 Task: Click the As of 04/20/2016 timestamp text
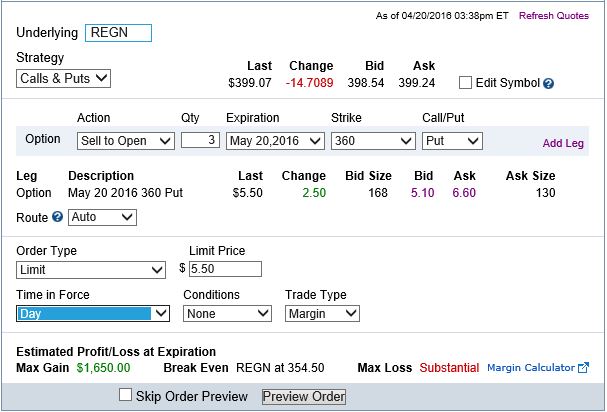[442, 16]
